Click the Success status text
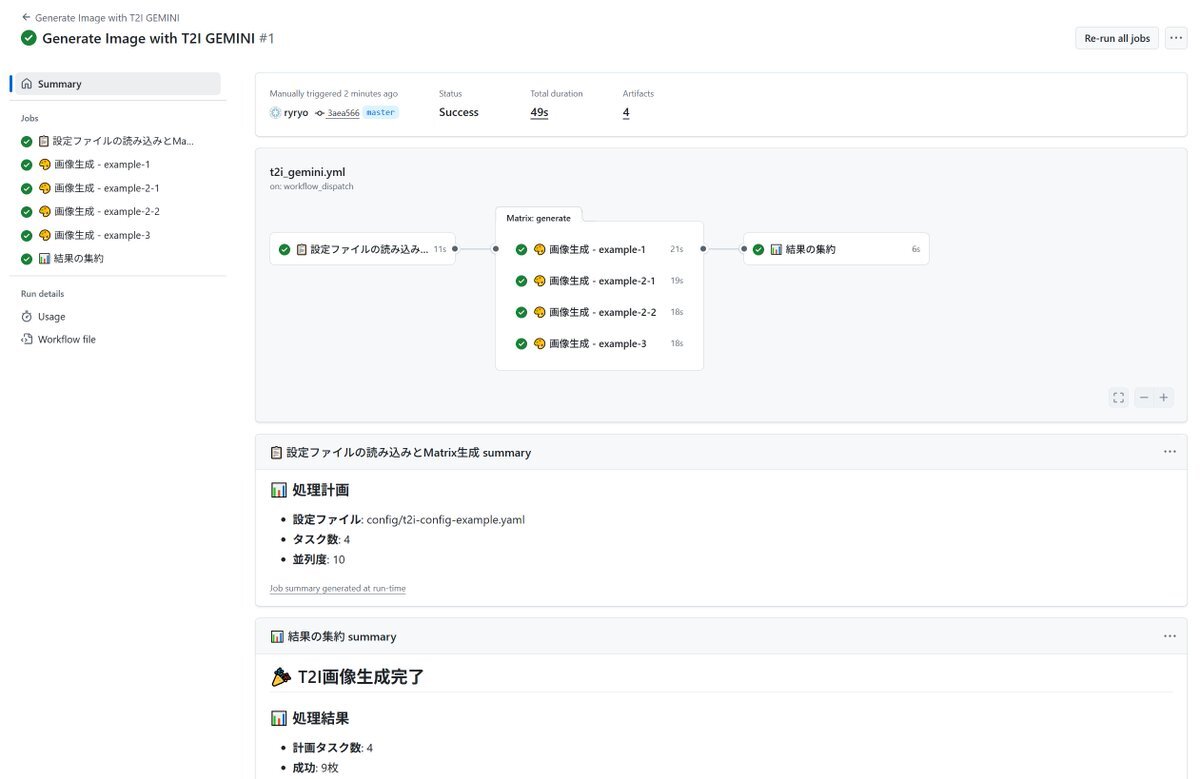Image resolution: width=1200 pixels, height=779 pixels. [x=459, y=113]
